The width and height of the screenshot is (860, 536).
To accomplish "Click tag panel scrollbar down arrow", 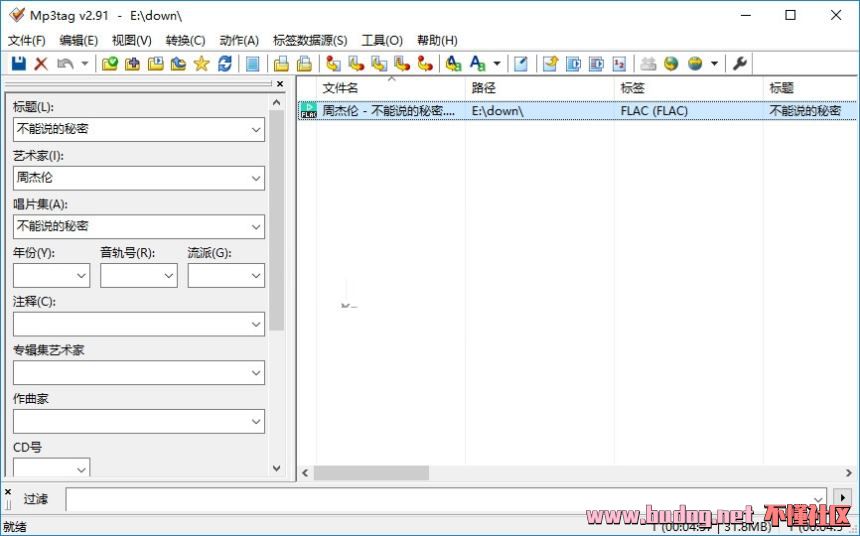I will tap(276, 468).
